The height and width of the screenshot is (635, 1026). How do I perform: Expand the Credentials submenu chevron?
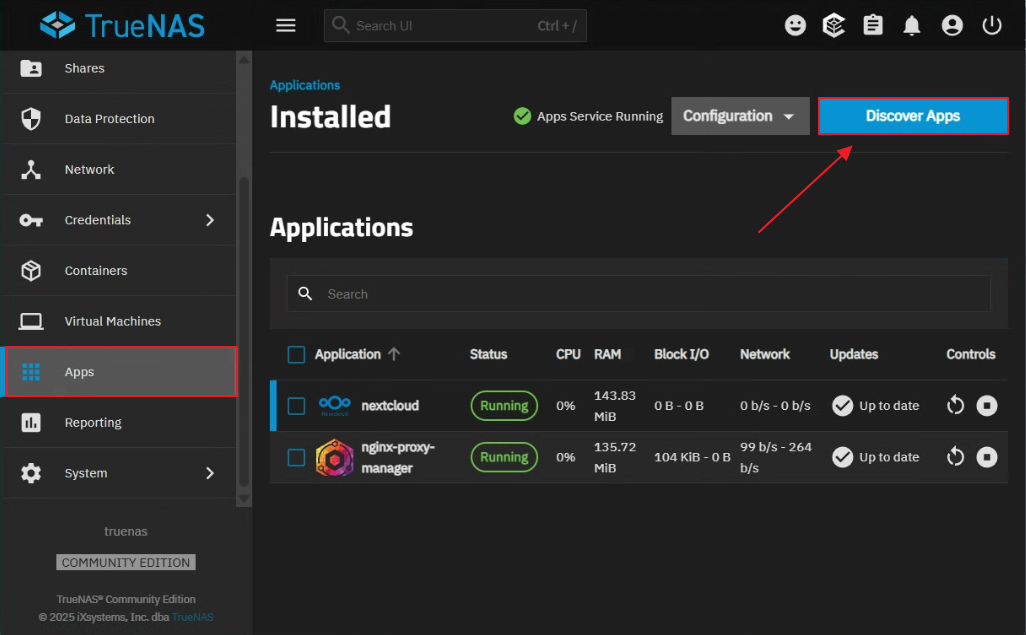pyautogui.click(x=209, y=220)
